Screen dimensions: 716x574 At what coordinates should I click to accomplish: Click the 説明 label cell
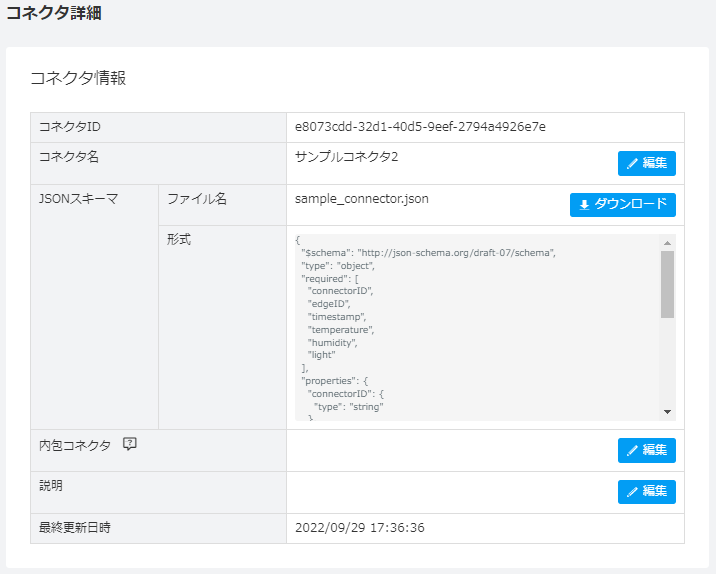tap(158, 492)
